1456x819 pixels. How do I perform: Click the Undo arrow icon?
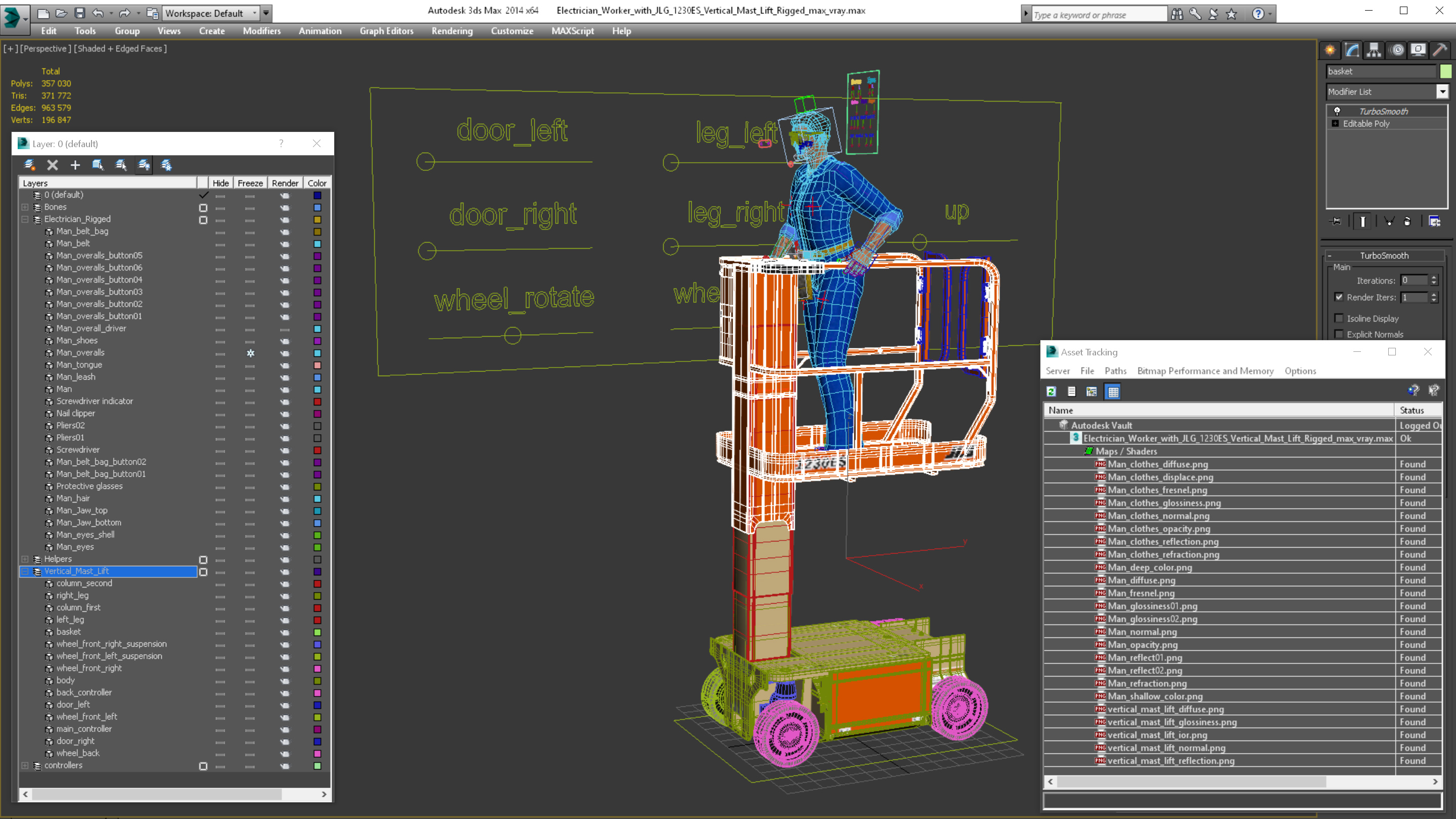click(99, 13)
